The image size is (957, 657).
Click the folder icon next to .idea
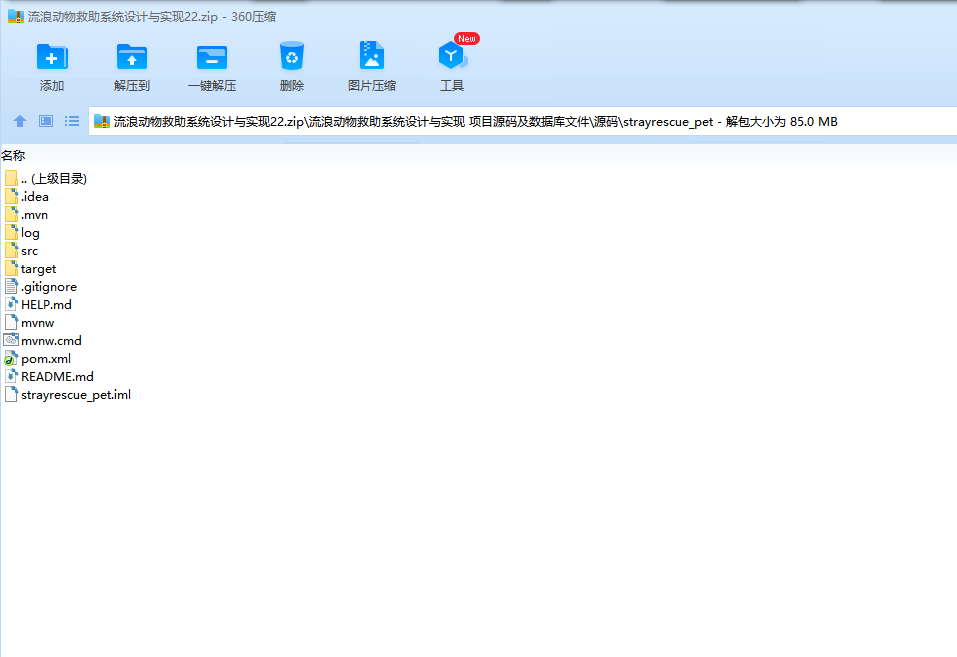pos(11,196)
